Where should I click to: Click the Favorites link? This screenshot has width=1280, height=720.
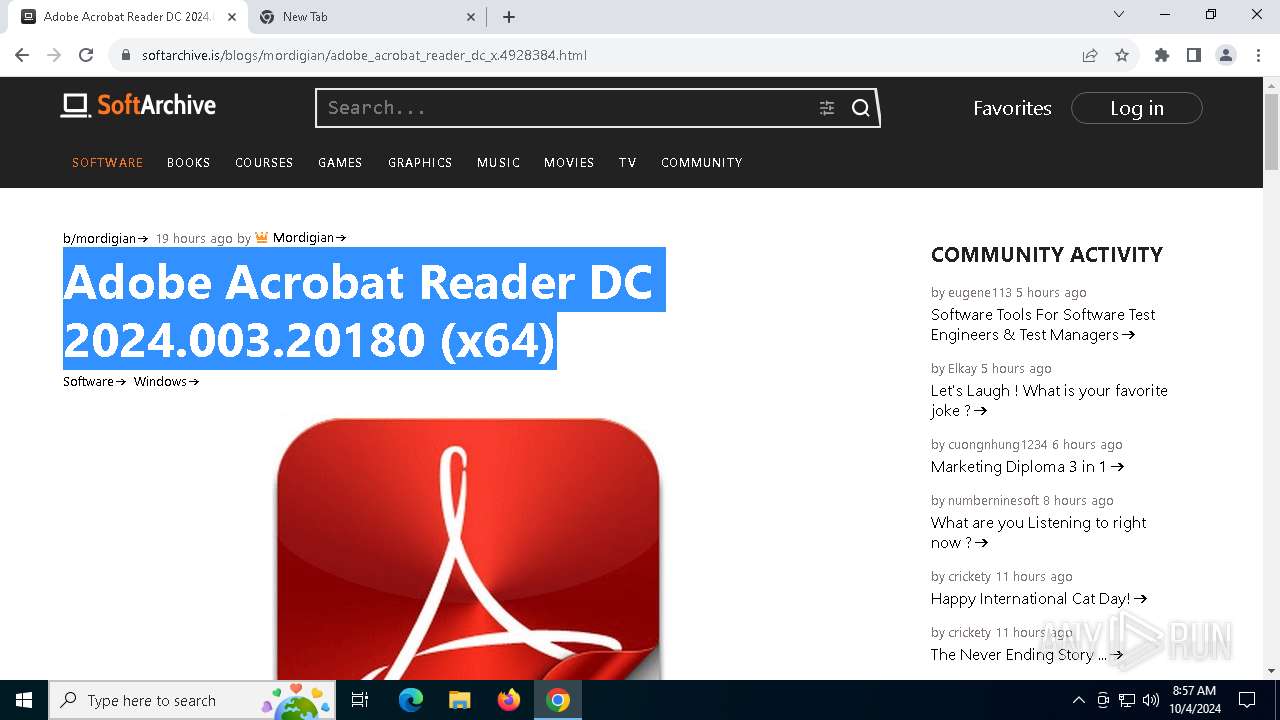click(x=1012, y=108)
